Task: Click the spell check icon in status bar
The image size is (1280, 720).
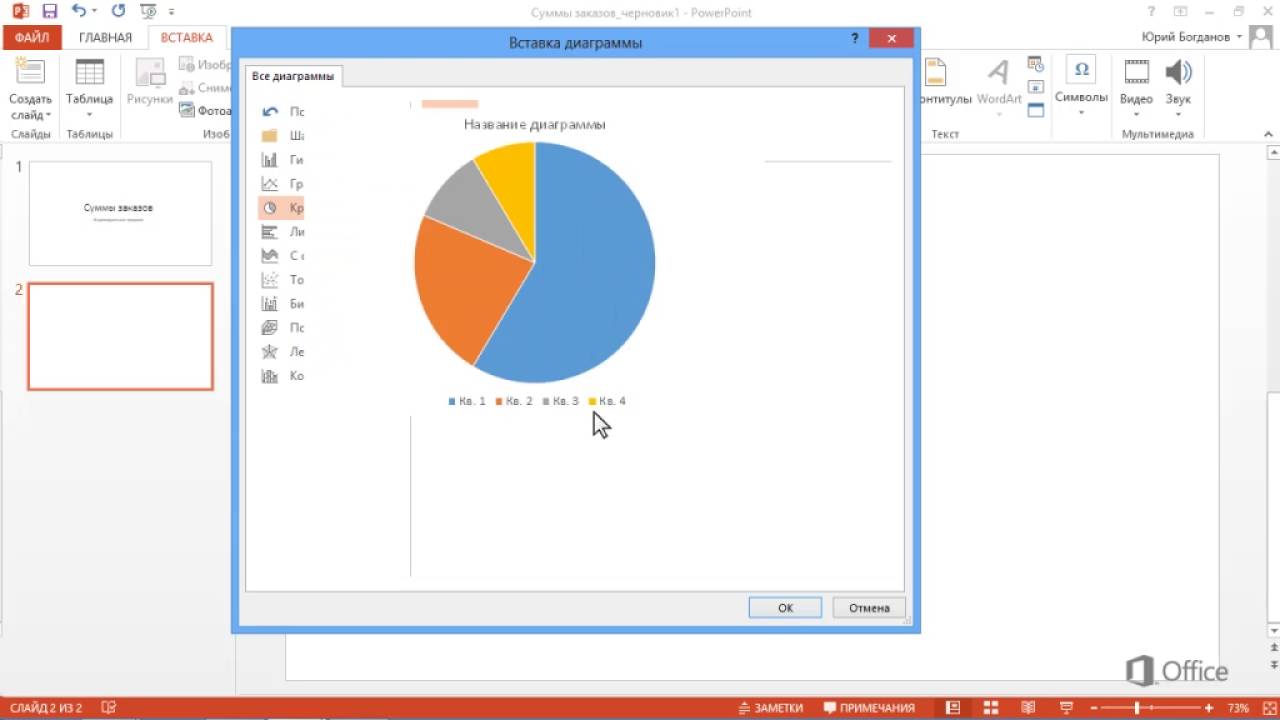Action: coord(109,708)
